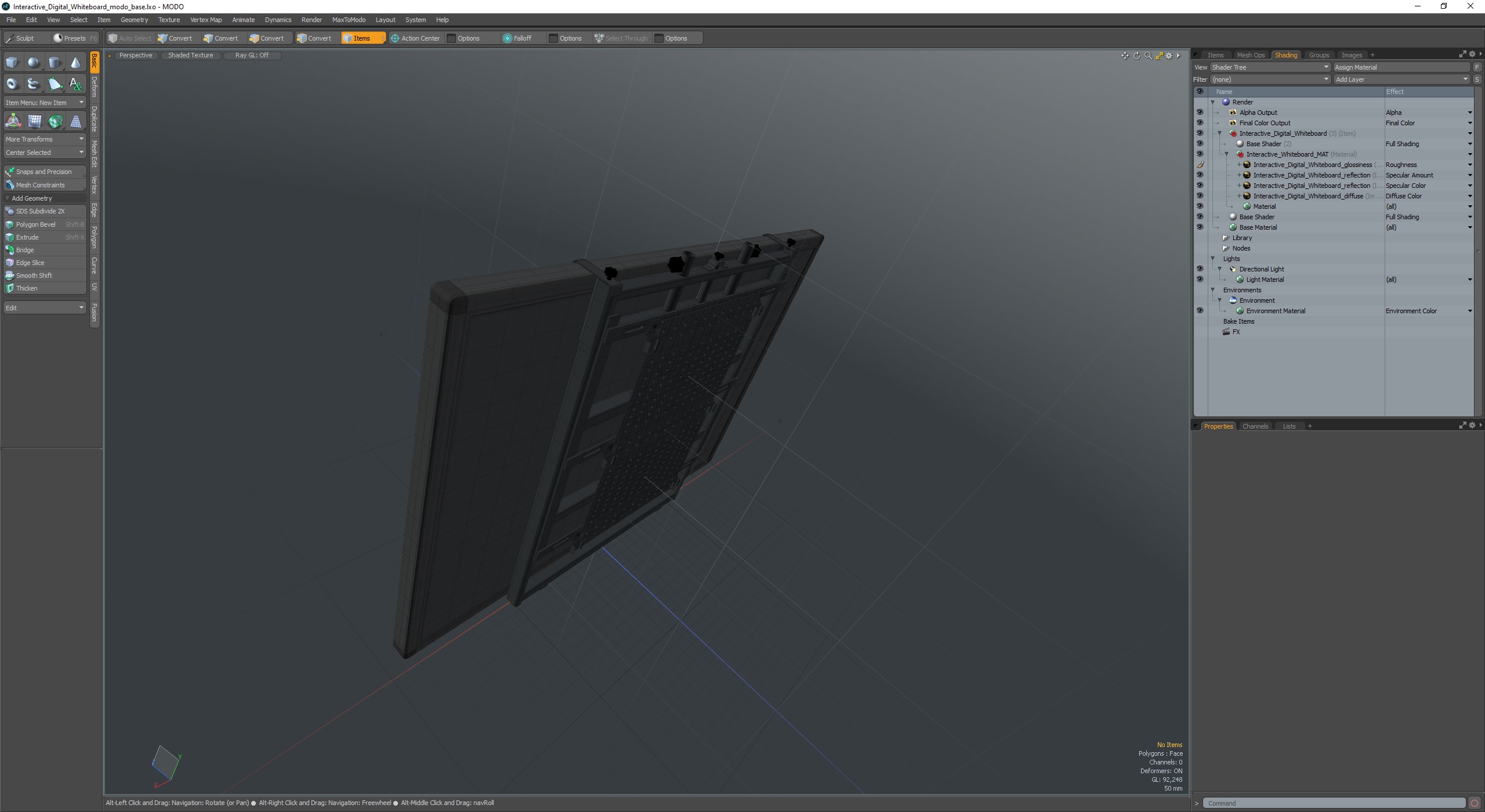Screen dimensions: 1485x812
Task: Click the Command input field
Action: click(x=1334, y=803)
